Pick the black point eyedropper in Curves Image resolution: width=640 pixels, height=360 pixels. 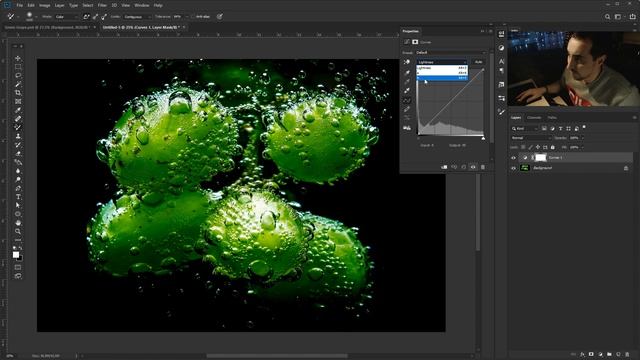tap(407, 72)
